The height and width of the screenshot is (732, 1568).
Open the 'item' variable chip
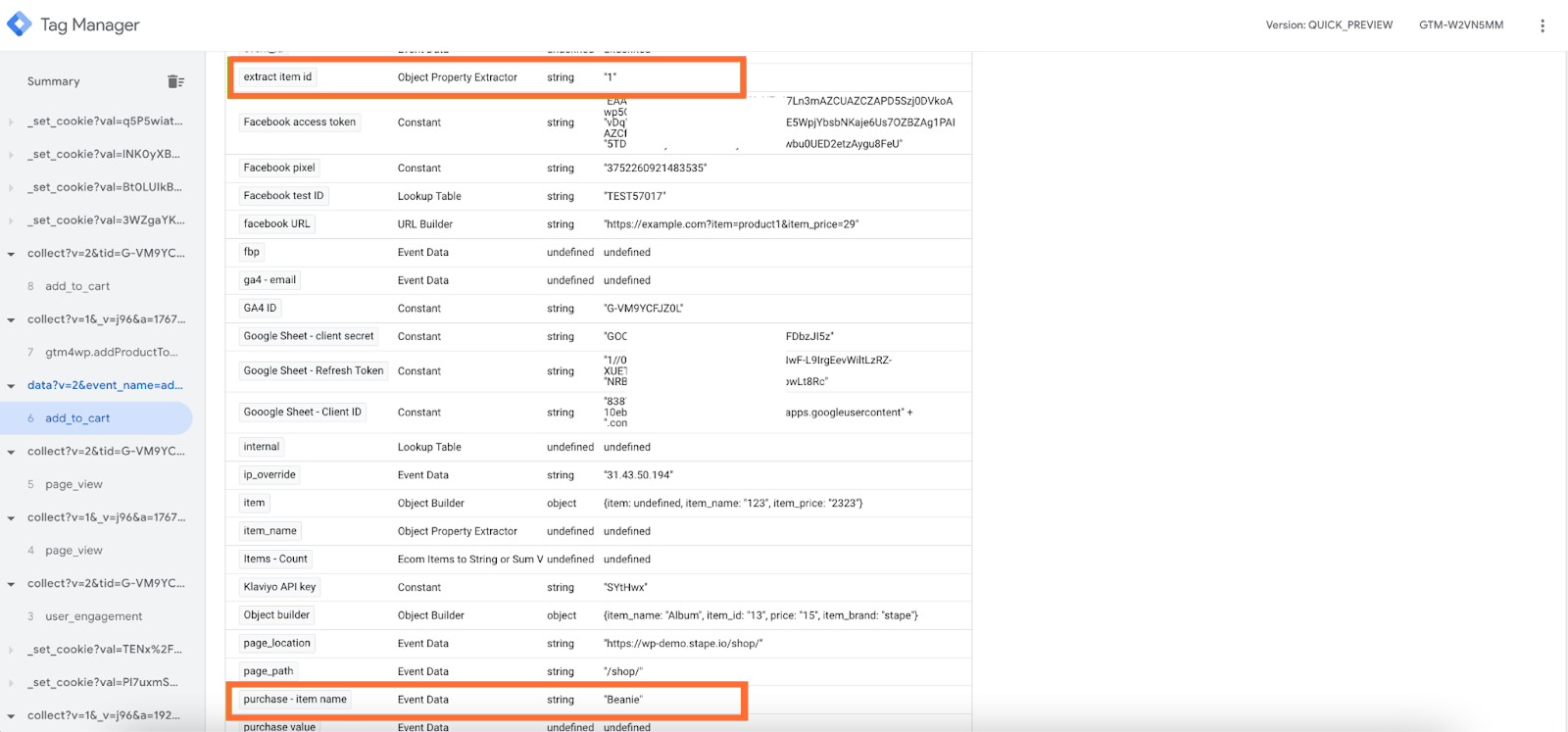(x=254, y=503)
